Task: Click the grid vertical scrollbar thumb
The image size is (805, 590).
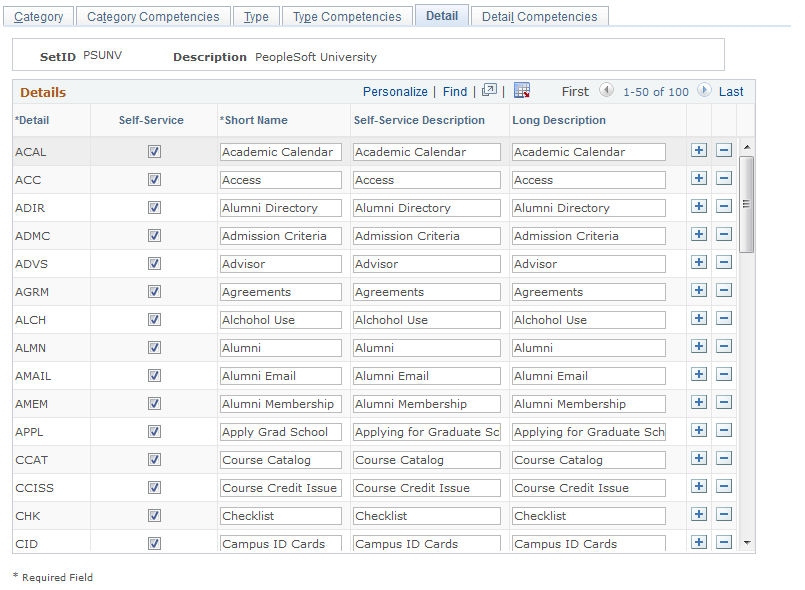Action: pos(746,204)
